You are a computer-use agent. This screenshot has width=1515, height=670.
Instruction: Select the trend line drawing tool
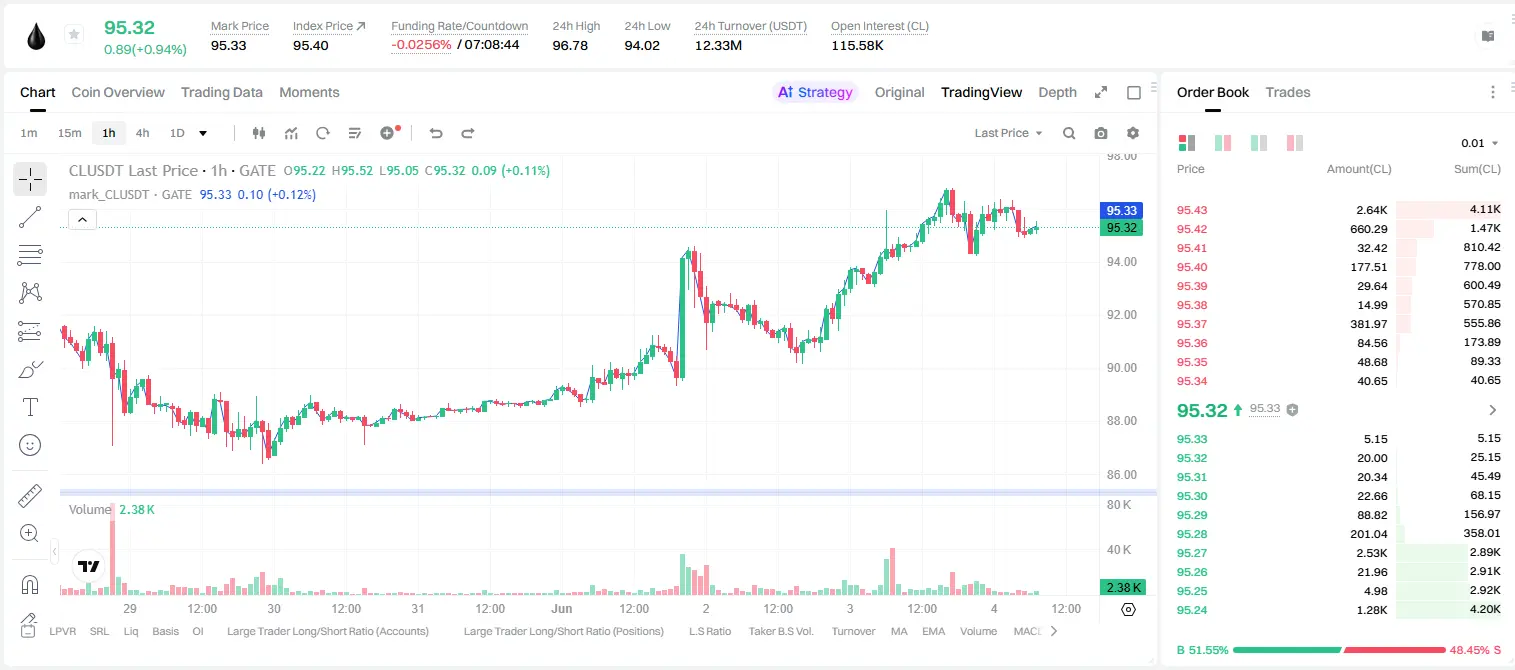pyautogui.click(x=30, y=217)
